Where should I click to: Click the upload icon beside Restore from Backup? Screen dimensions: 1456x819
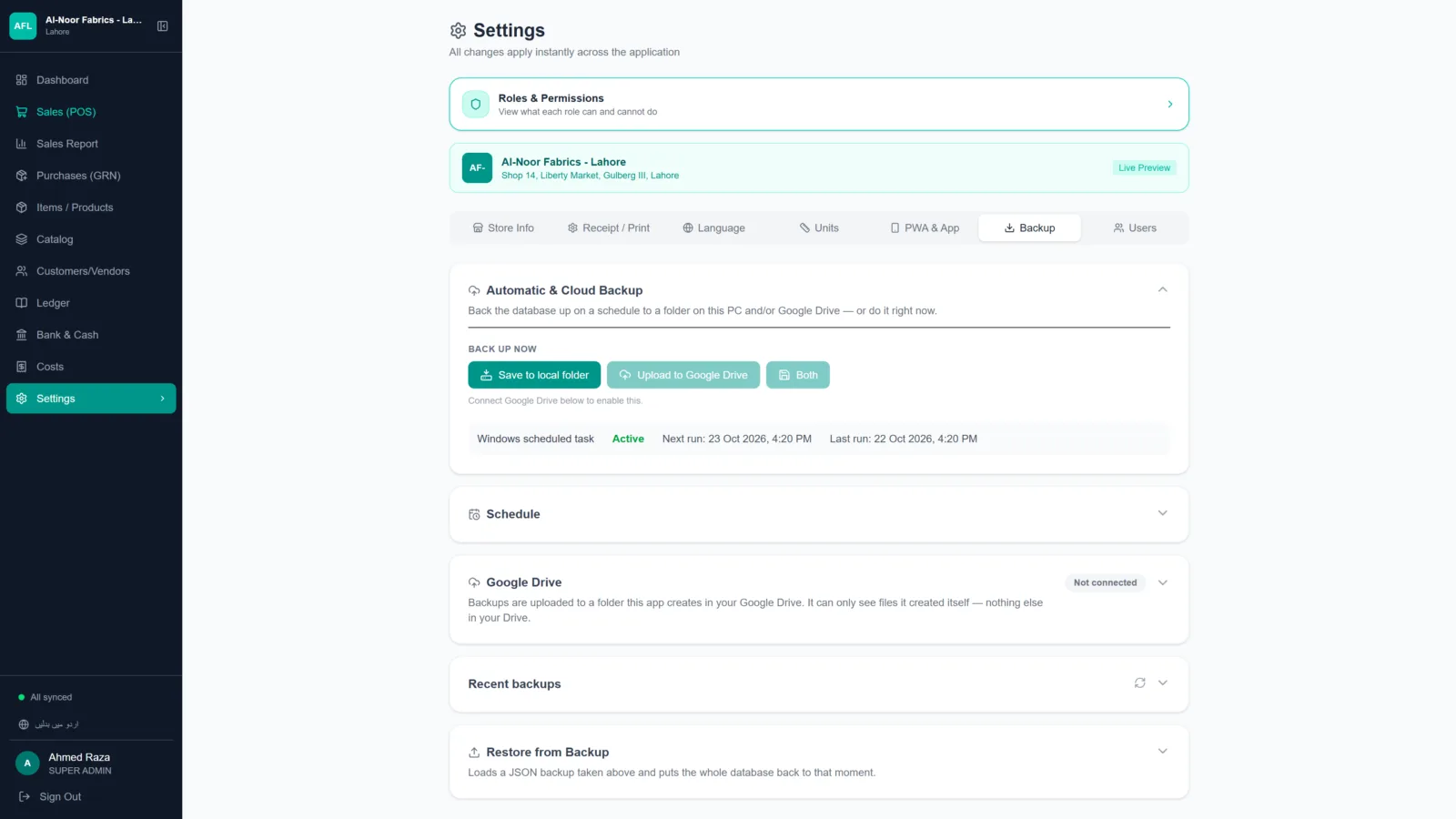click(x=474, y=753)
